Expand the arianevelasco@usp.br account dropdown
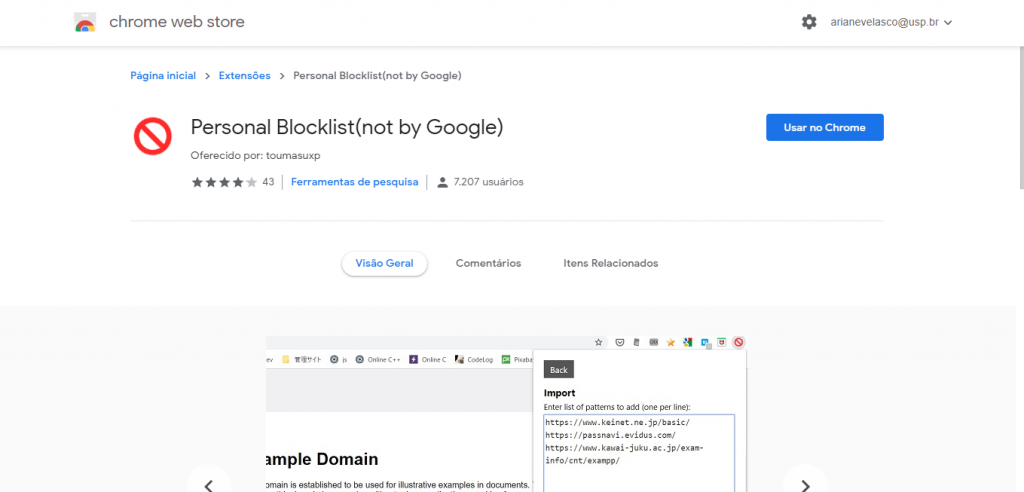This screenshot has height=492, width=1024. coord(891,22)
